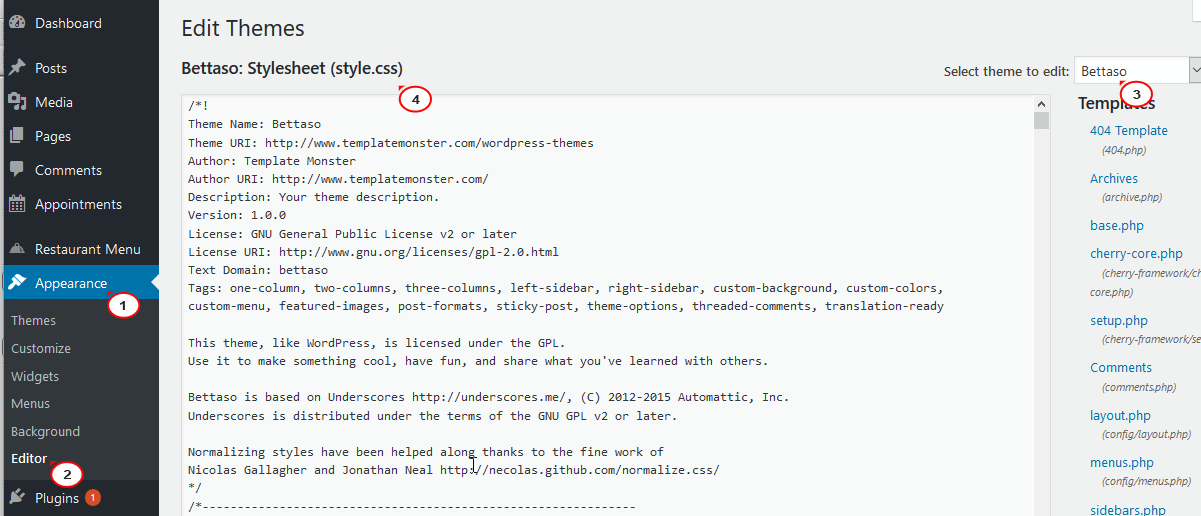Open base.php template
This screenshot has width=1201, height=516.
(1117, 226)
